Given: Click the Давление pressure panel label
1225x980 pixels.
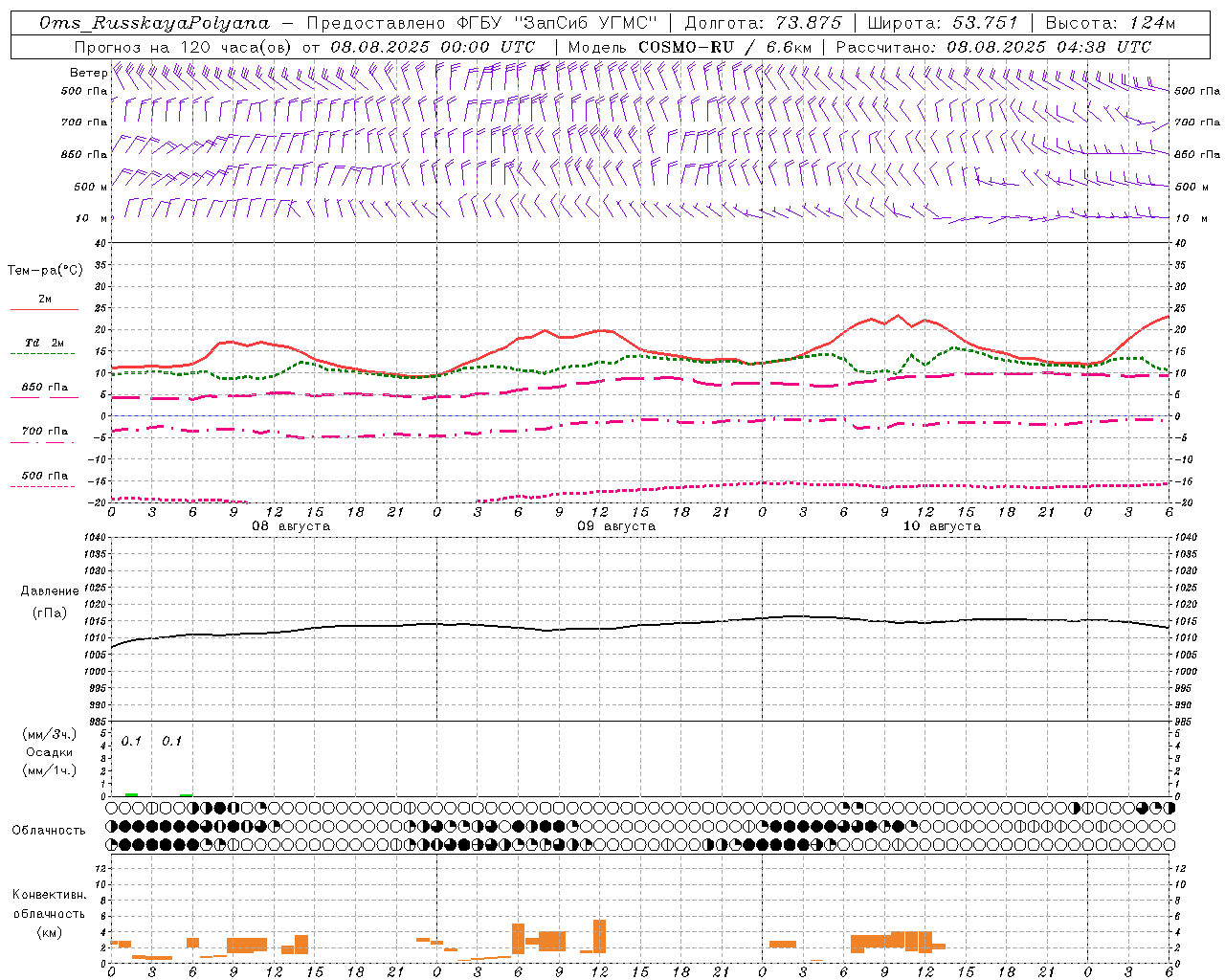Looking at the screenshot, I should 50,591.
